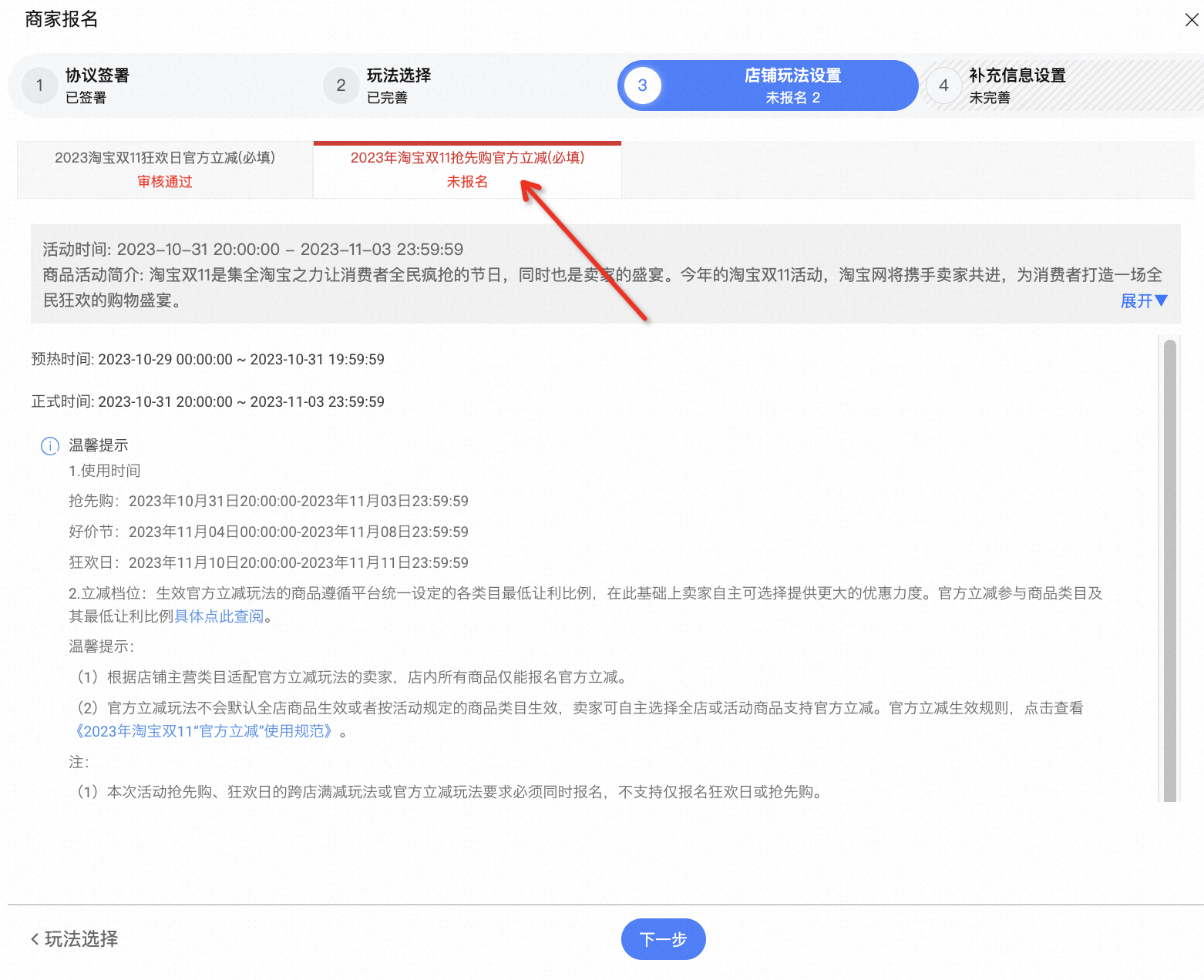This screenshot has height=980, width=1204.
Task: Open the 具体点此查阅 link
Action: [x=220, y=616]
